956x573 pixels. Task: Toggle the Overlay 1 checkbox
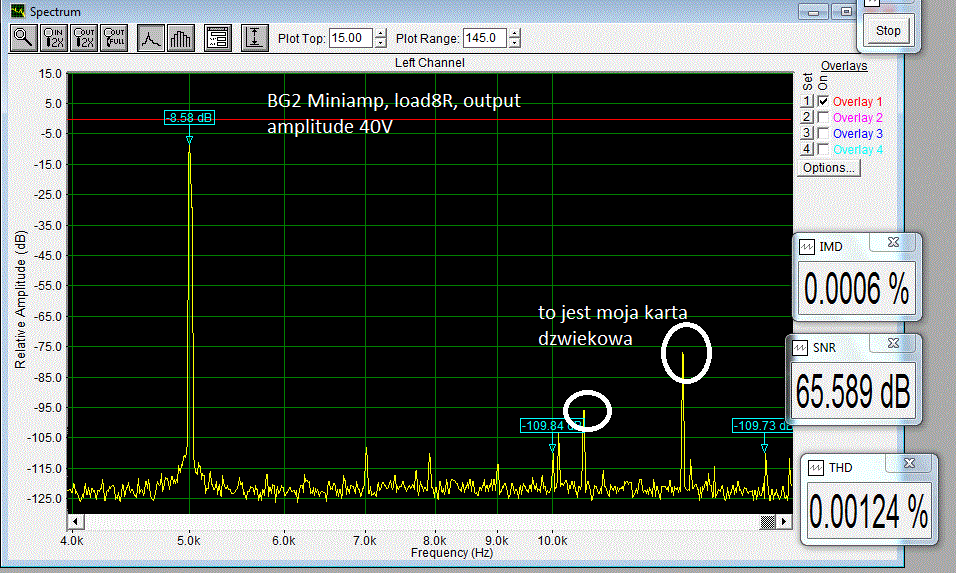[823, 101]
